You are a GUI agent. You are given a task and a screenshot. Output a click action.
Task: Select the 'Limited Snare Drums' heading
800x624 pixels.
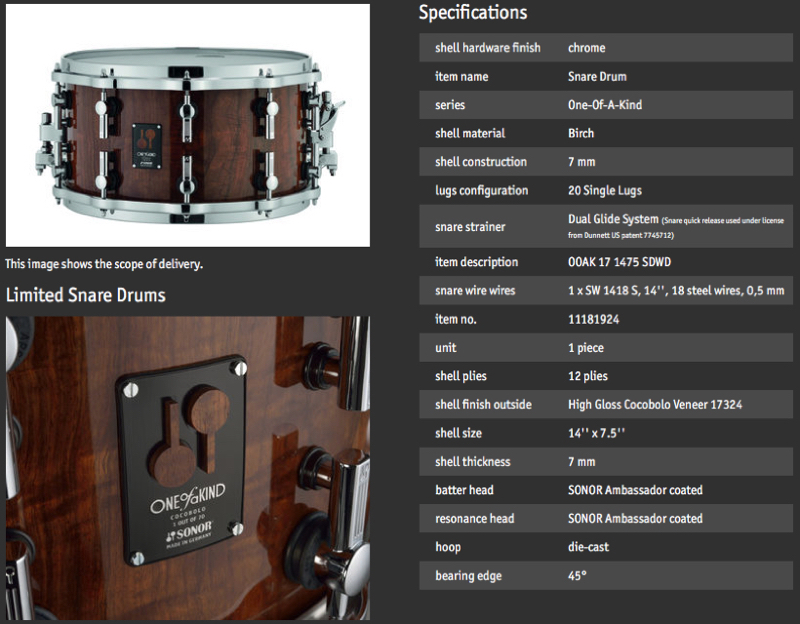tap(86, 295)
